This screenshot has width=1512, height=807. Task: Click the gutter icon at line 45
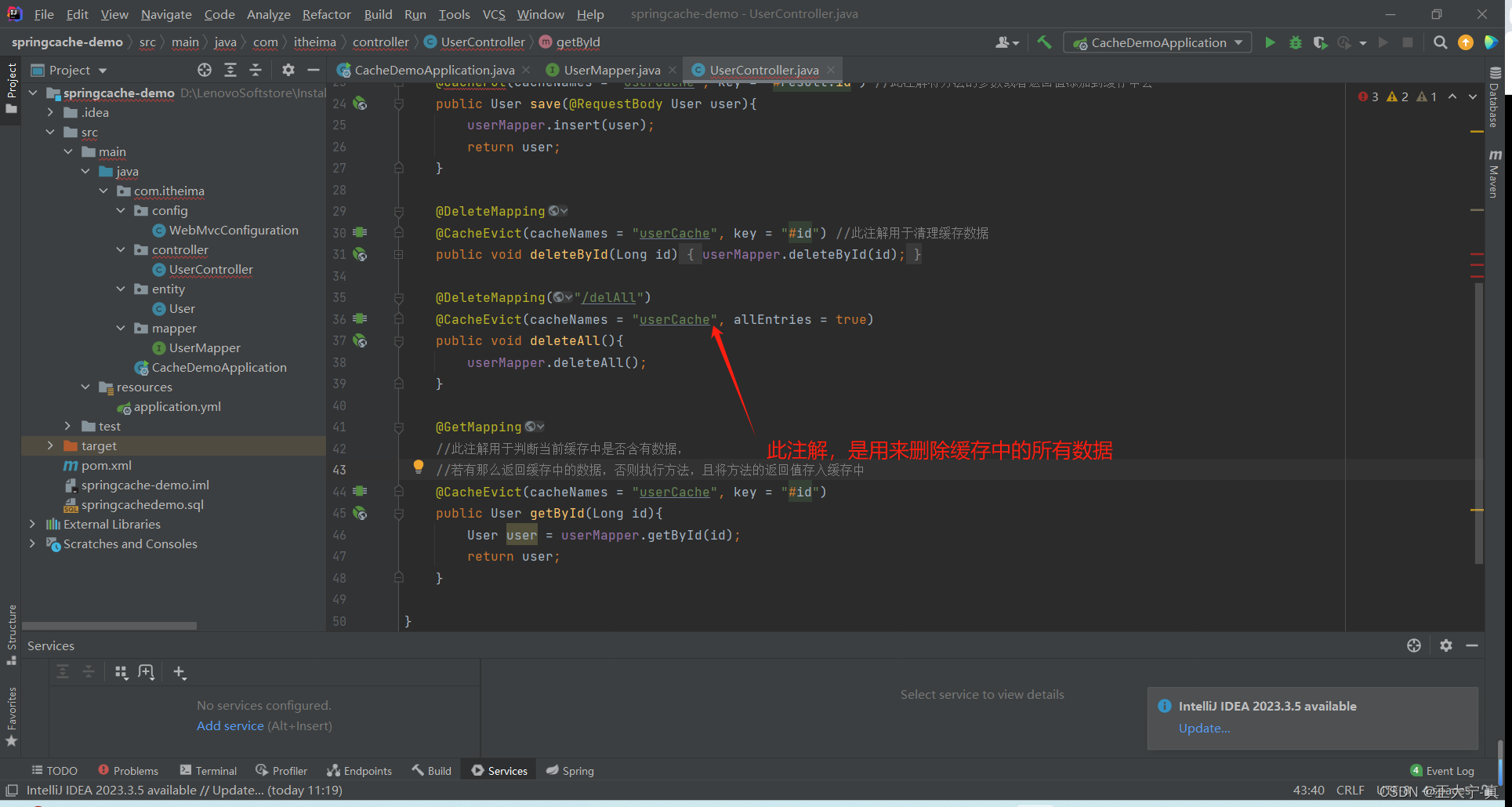pos(360,513)
